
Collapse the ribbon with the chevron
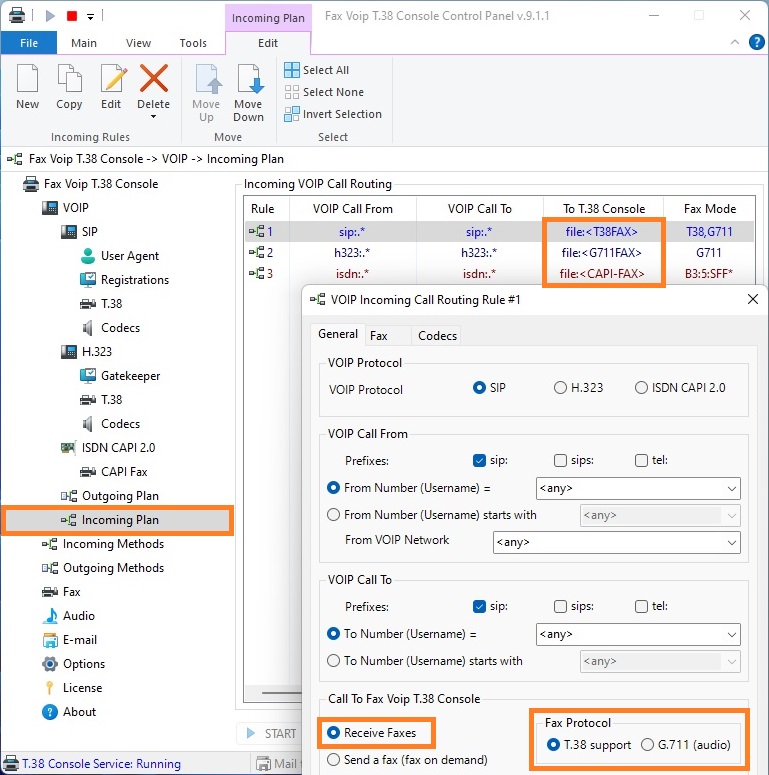[x=735, y=42]
